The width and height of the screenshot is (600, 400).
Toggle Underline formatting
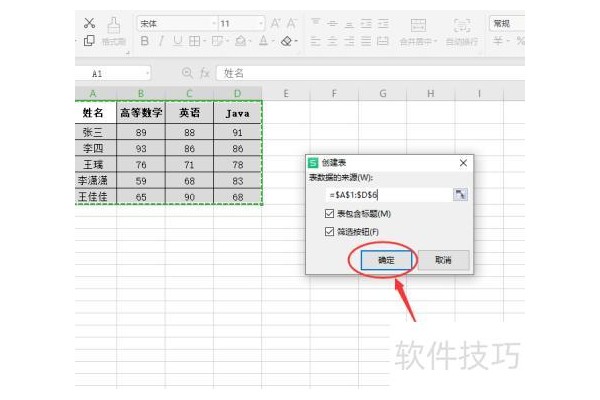pos(177,41)
